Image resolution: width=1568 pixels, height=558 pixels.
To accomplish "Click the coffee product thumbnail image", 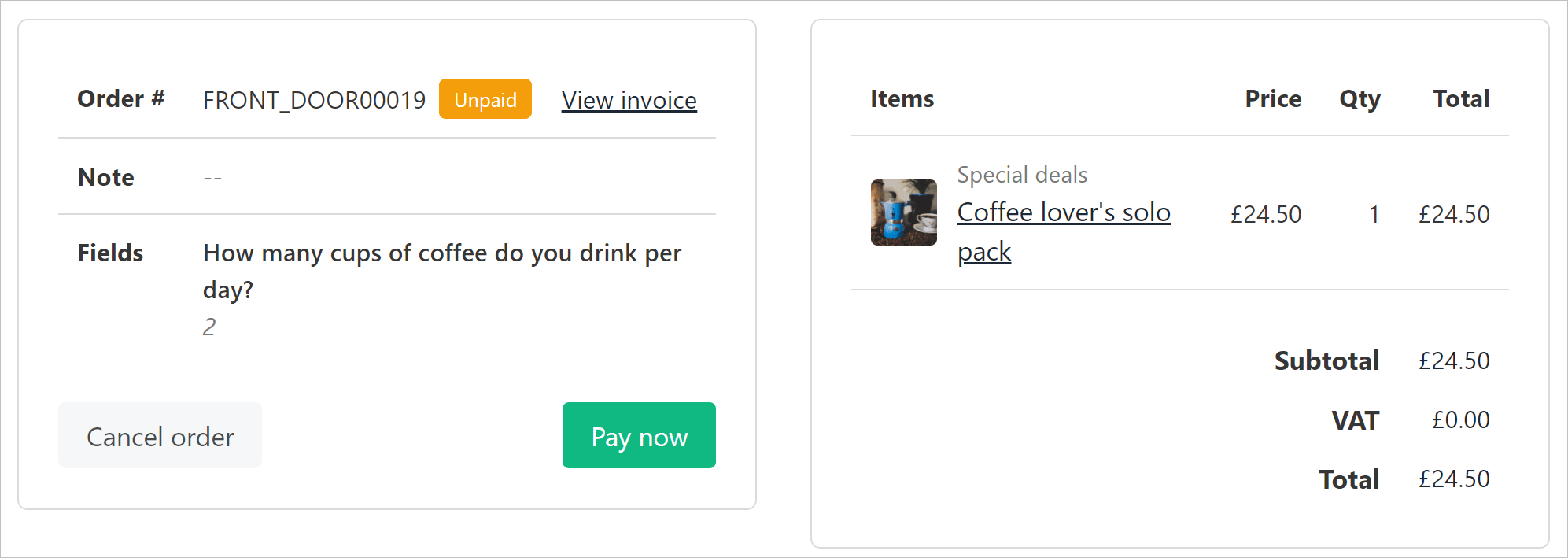I will click(904, 212).
